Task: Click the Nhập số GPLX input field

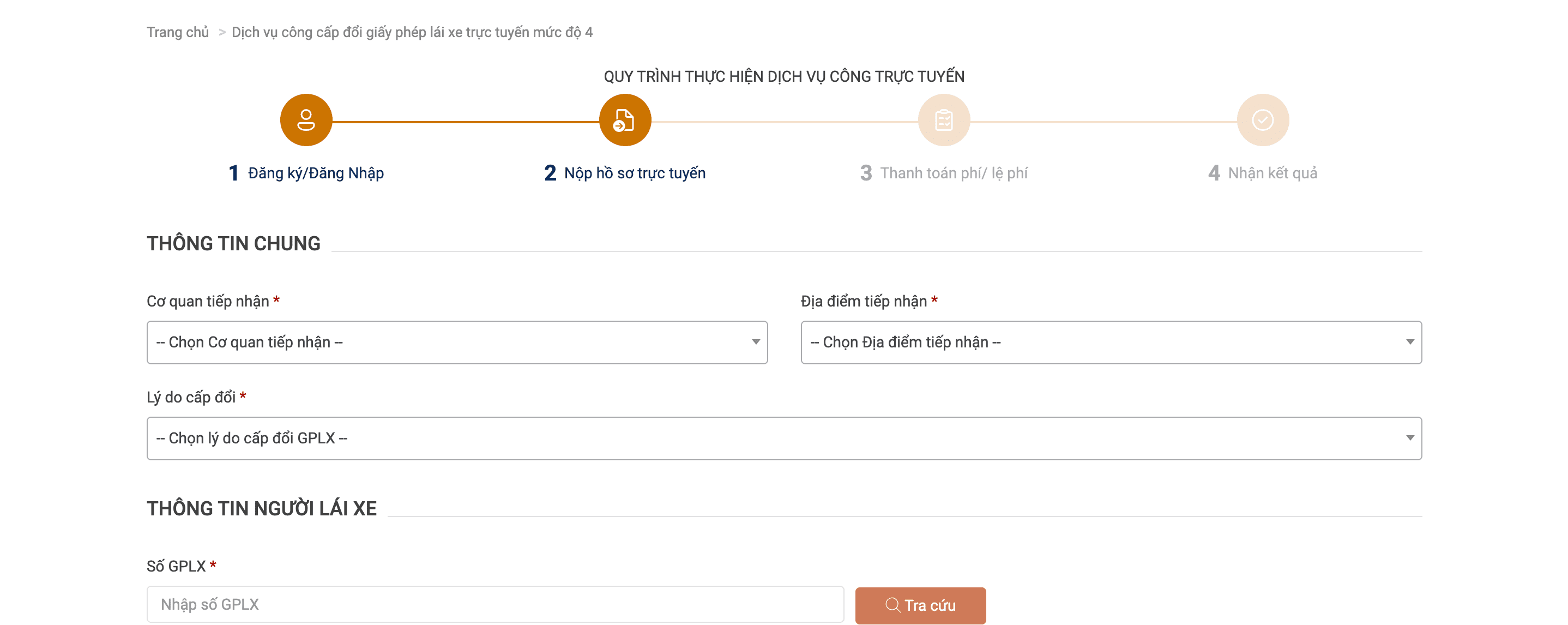Action: [x=493, y=604]
